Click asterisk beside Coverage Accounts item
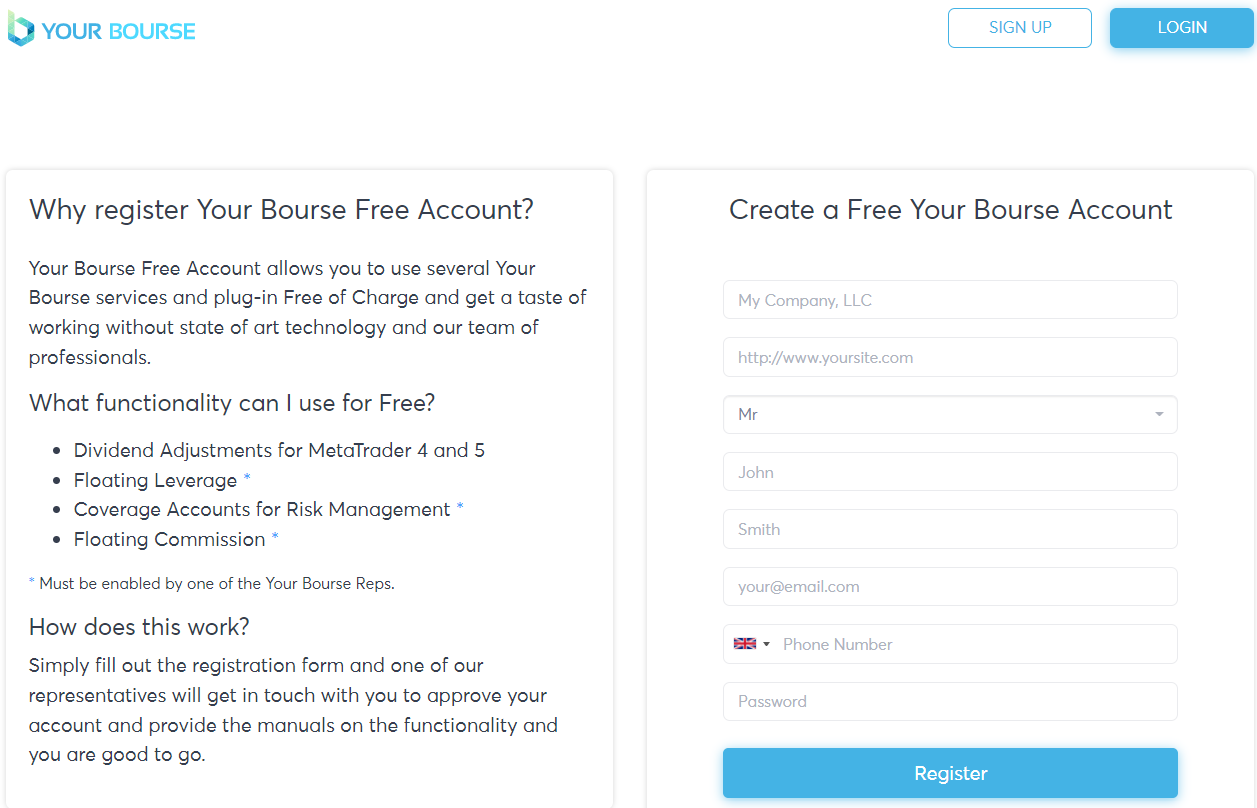Image resolution: width=1257 pixels, height=808 pixels. click(460, 508)
